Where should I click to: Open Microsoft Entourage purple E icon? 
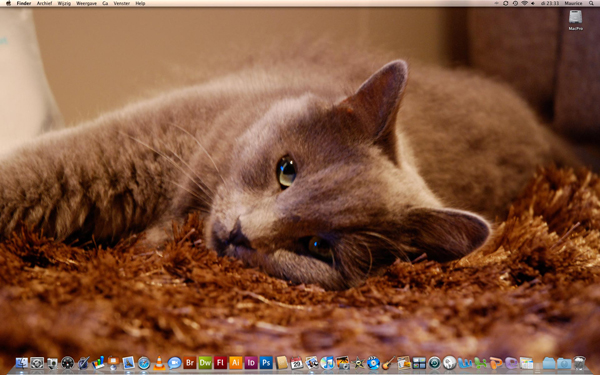(x=511, y=362)
